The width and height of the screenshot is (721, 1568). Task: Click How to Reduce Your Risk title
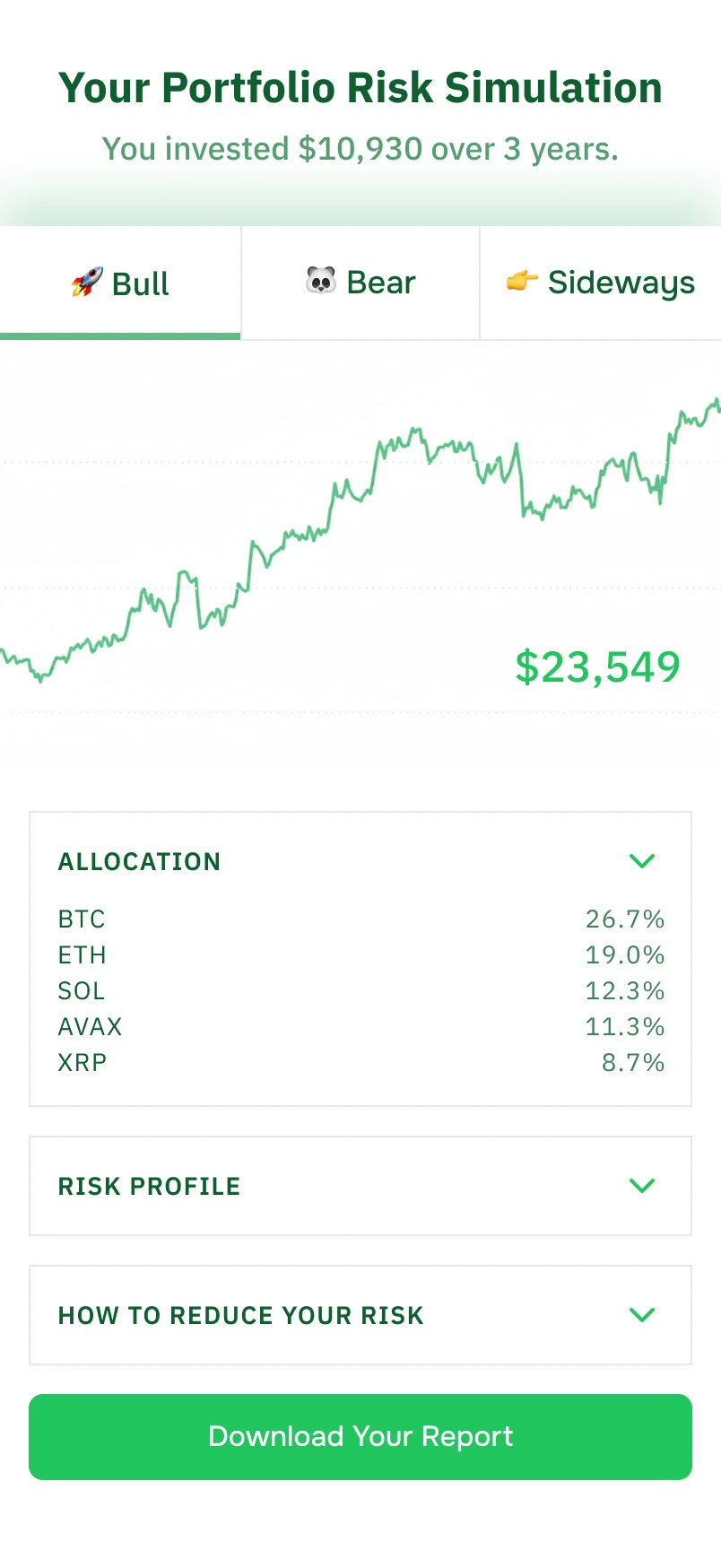point(240,1315)
